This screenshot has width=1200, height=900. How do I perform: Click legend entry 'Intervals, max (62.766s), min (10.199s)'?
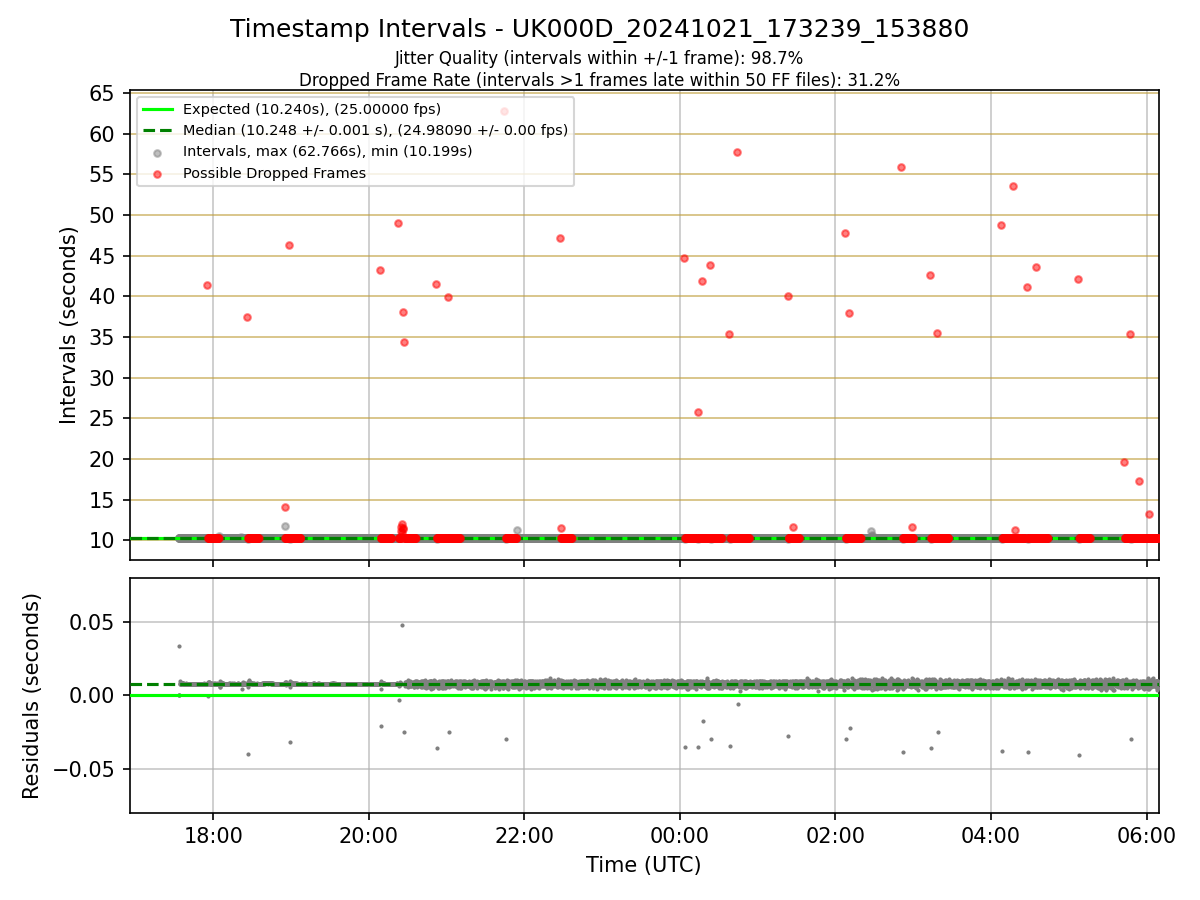[328, 152]
